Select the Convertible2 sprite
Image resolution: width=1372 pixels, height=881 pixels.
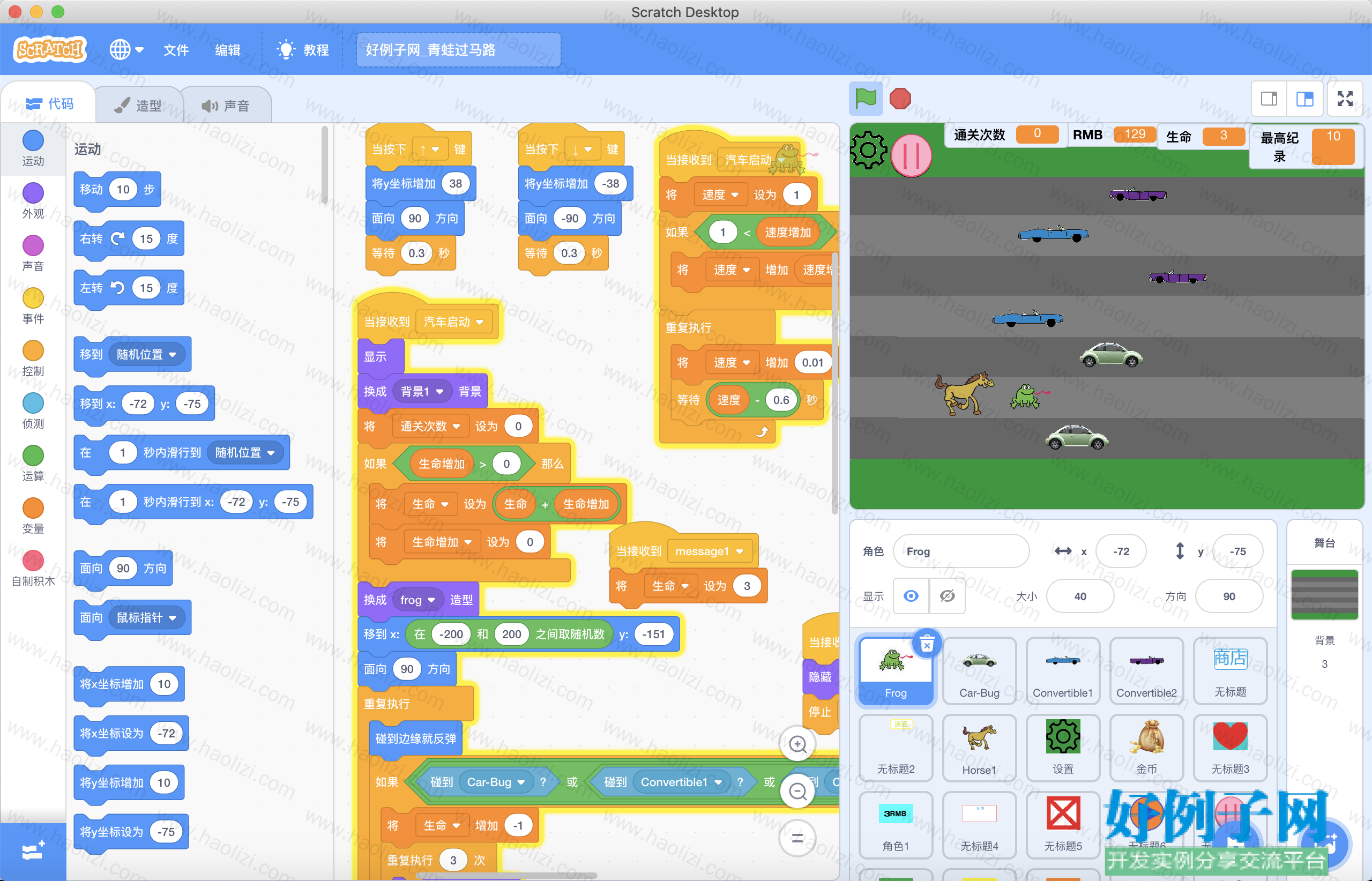click(1146, 671)
